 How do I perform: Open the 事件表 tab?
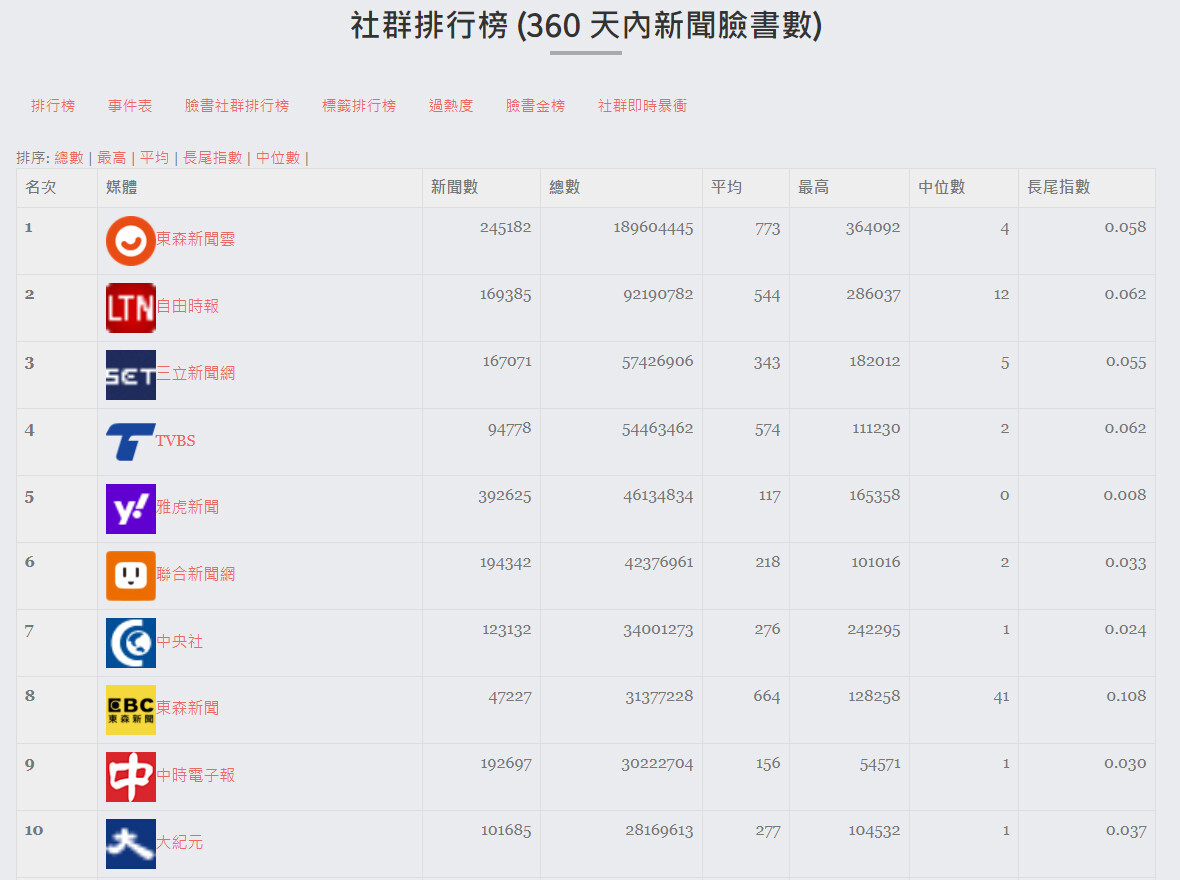pyautogui.click(x=130, y=105)
